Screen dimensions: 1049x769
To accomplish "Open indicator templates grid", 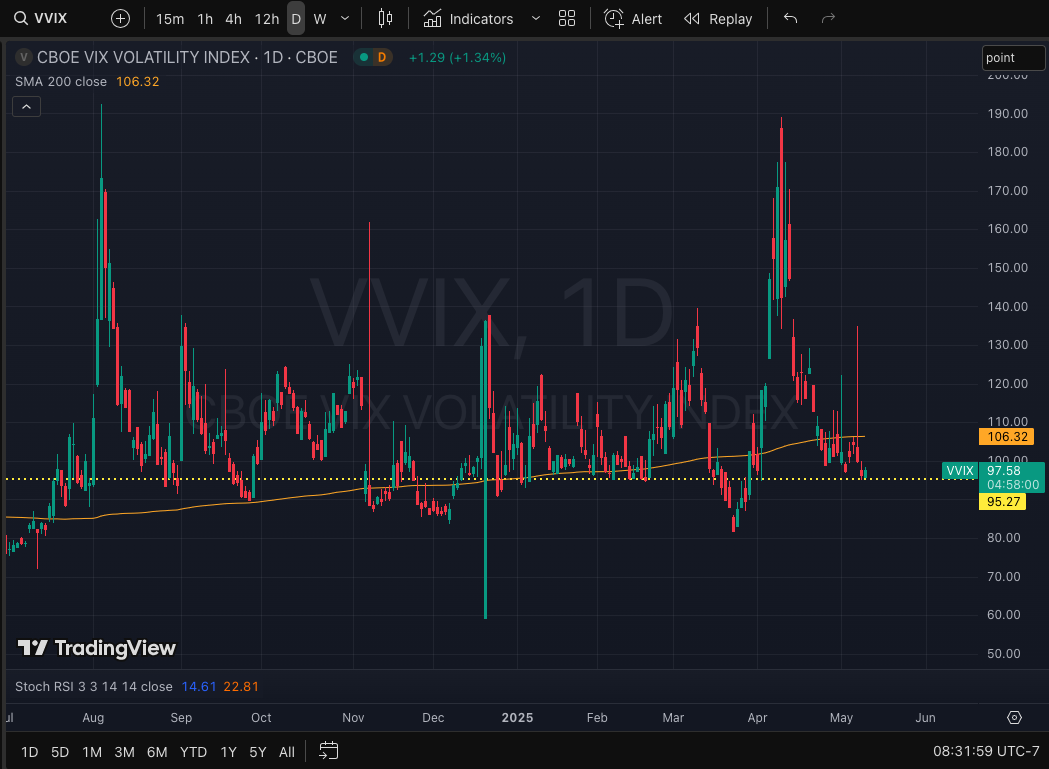I will pyautogui.click(x=567, y=19).
